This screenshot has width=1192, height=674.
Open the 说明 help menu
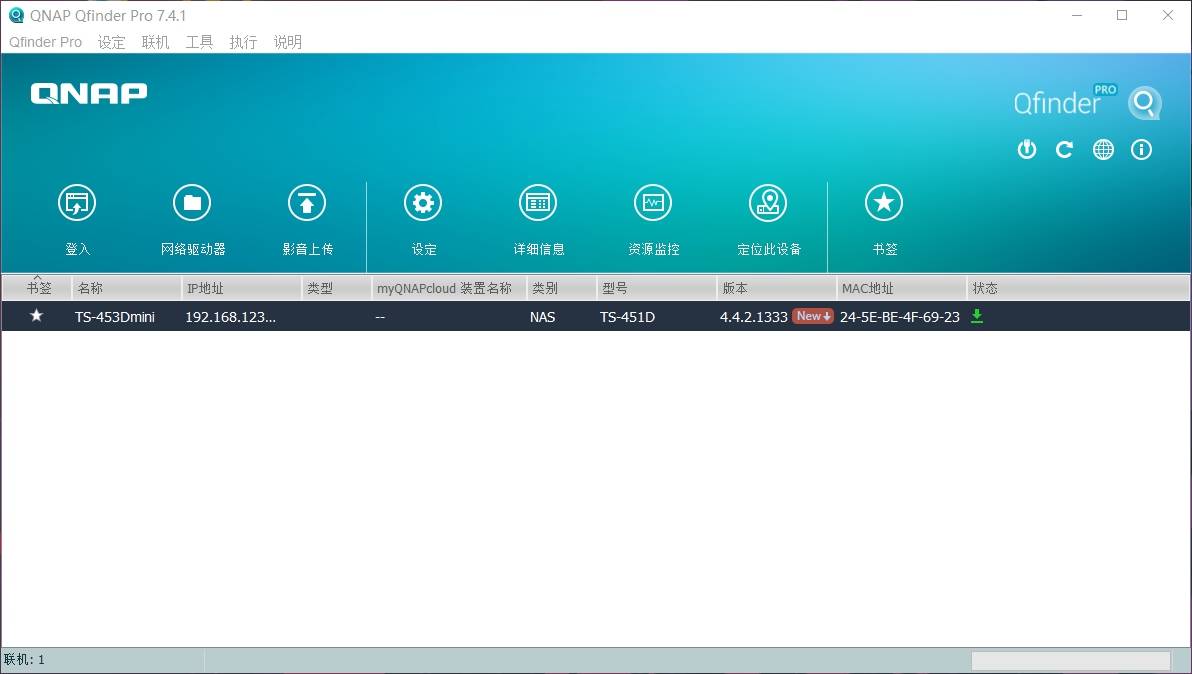coord(287,42)
